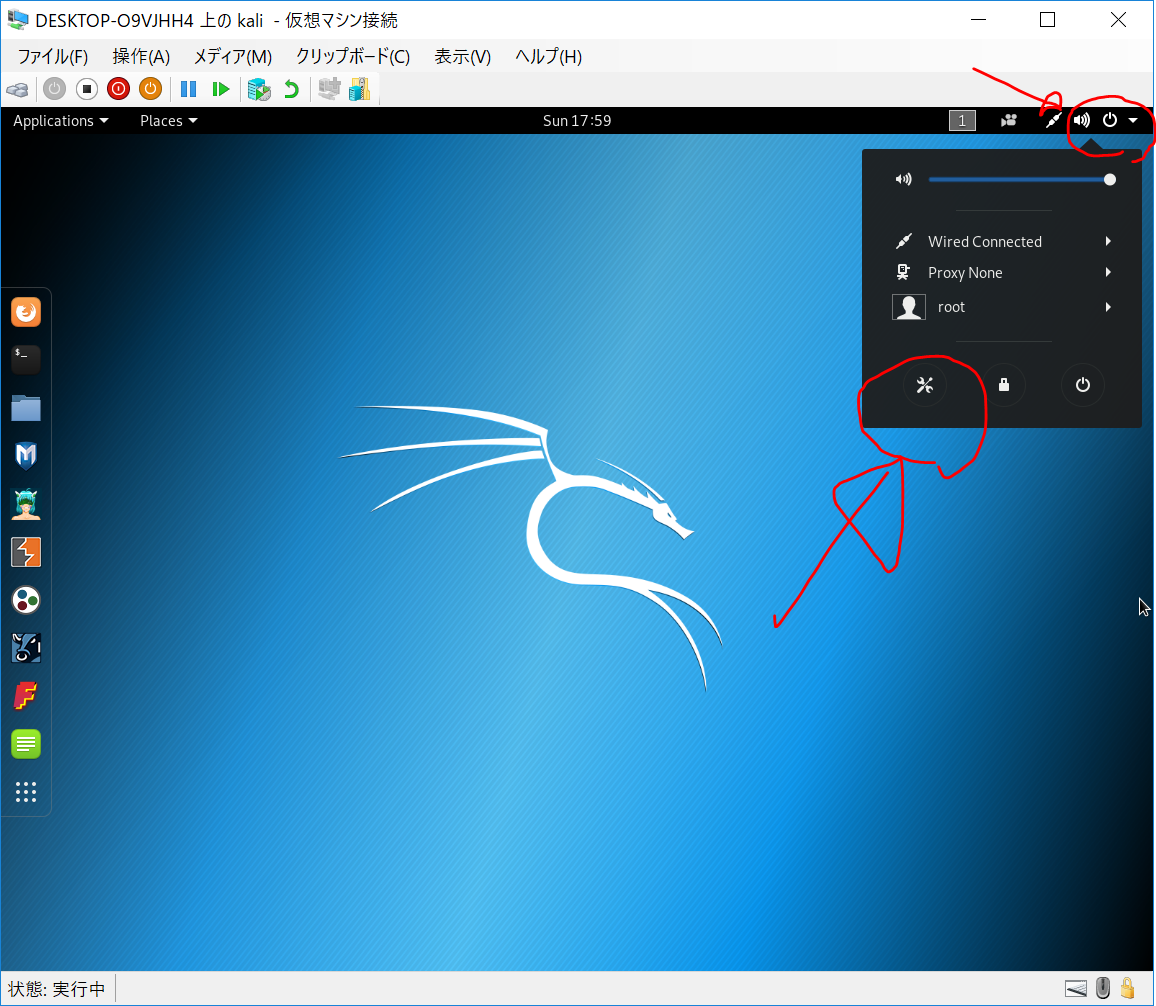Viewport: 1156px width, 1006px height.
Task: Open the Files folder icon in dock
Action: [x=26, y=408]
